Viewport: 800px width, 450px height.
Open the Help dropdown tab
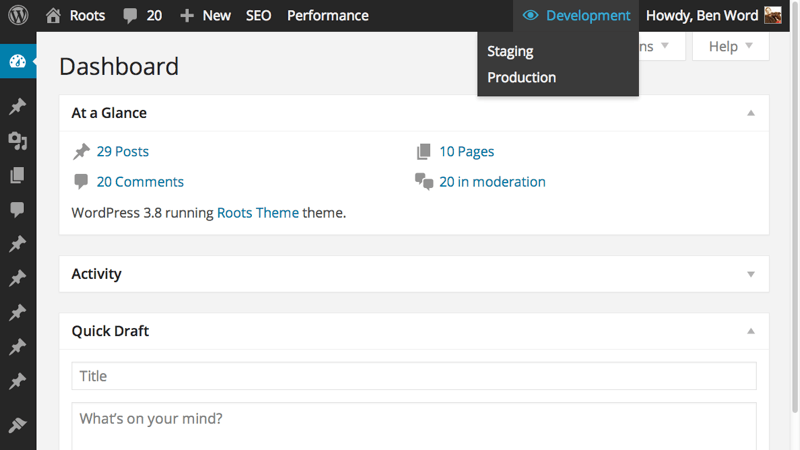click(x=730, y=46)
